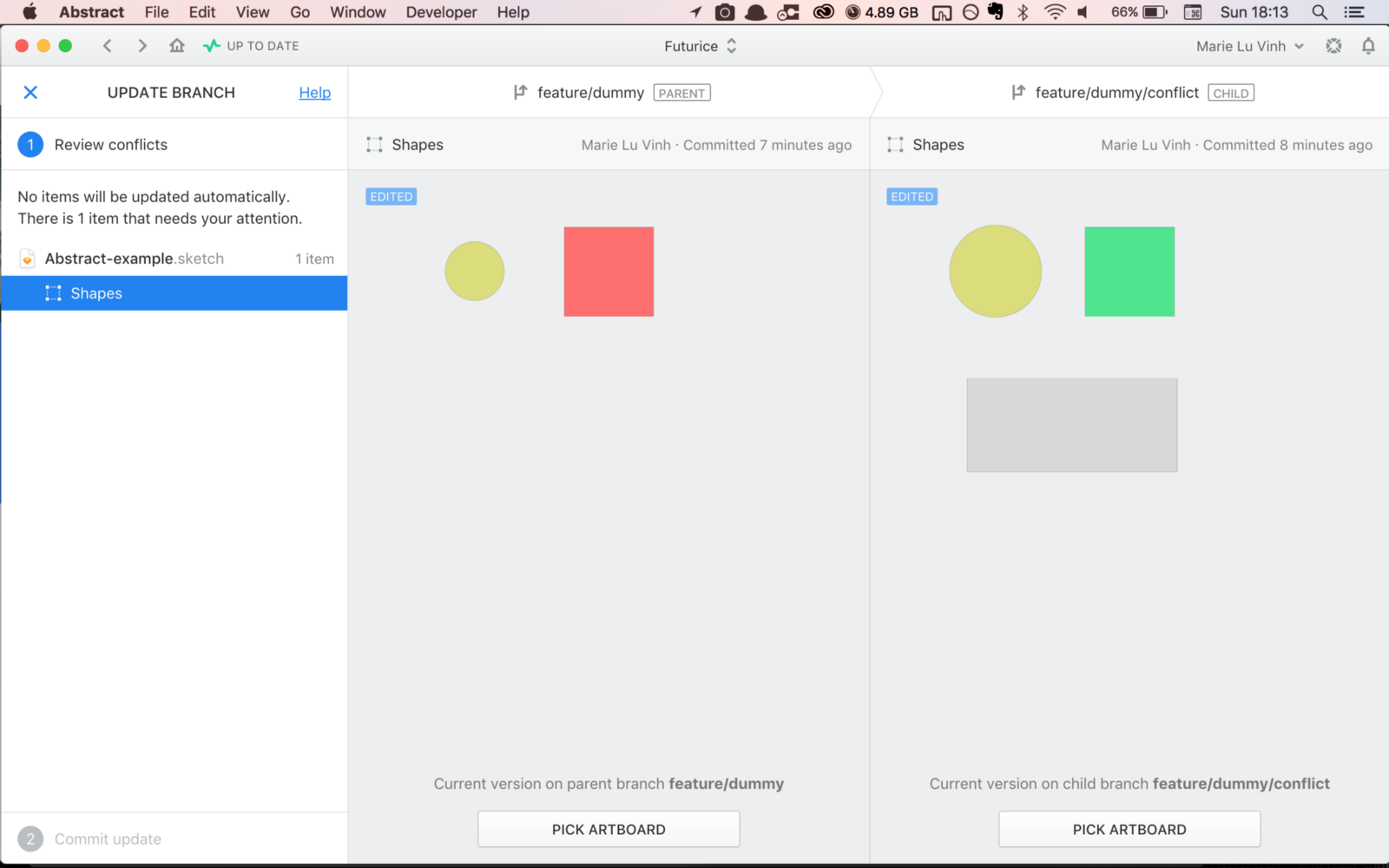Pick artboard from child branch feature/dummy/conflict
Viewport: 1389px width, 868px height.
[x=1129, y=829]
